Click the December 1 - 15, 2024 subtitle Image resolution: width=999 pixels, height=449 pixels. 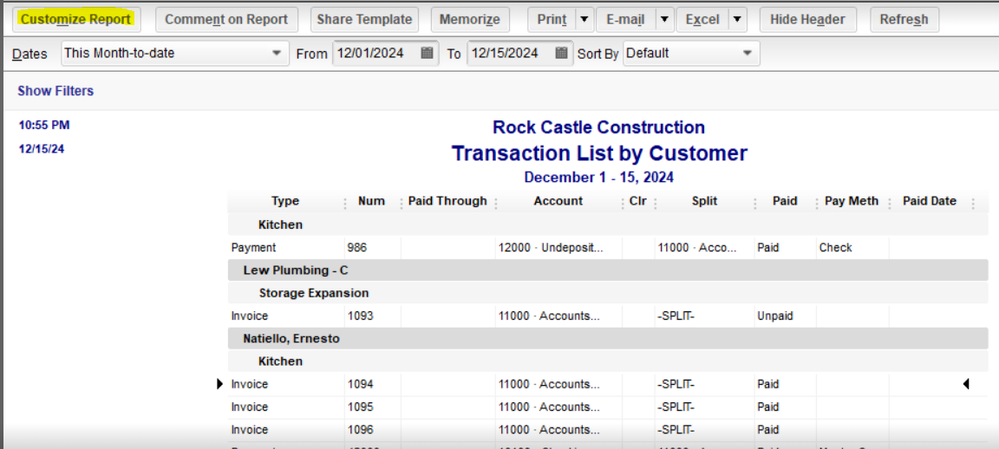click(x=599, y=177)
